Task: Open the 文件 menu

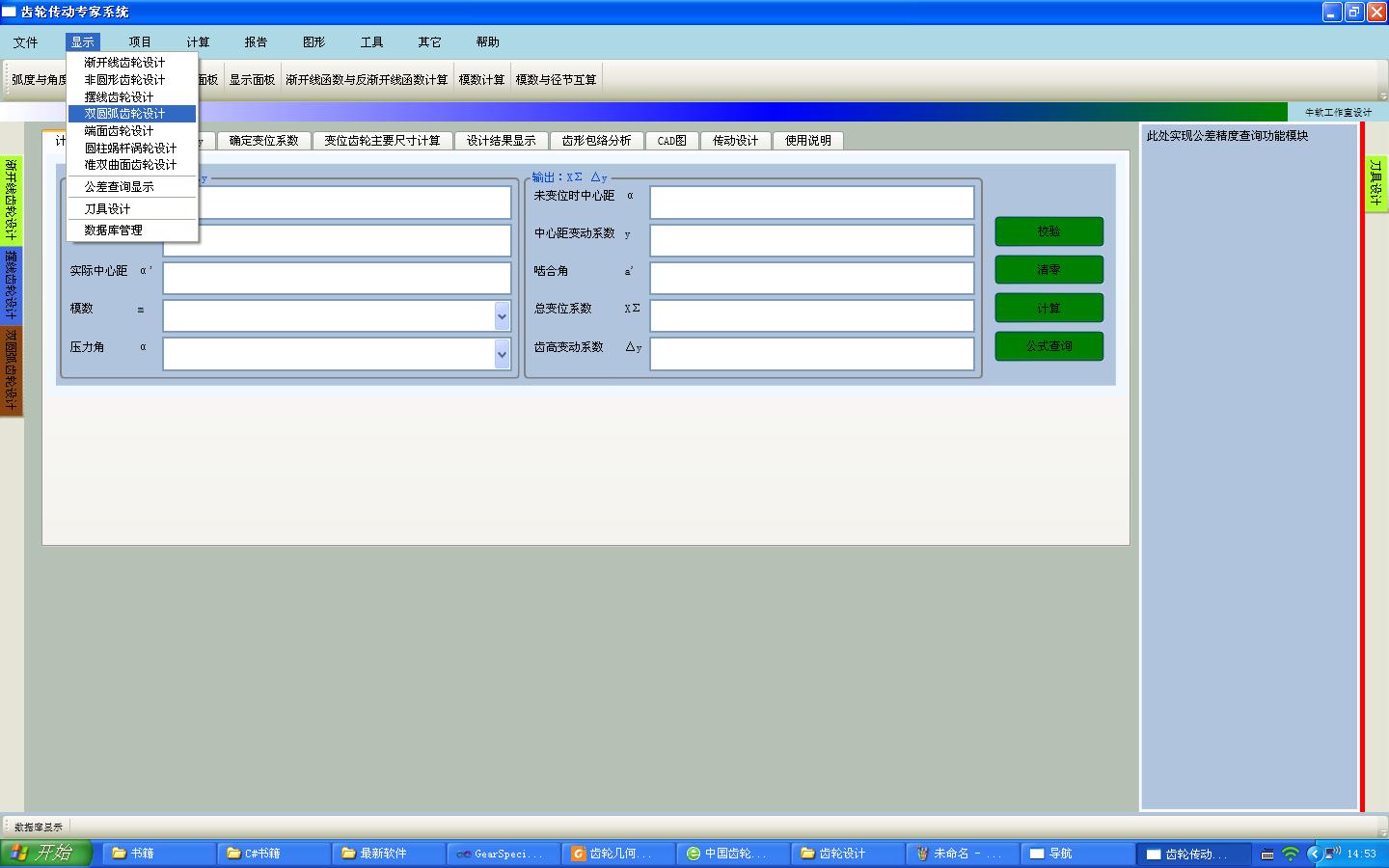Action: 25,41
